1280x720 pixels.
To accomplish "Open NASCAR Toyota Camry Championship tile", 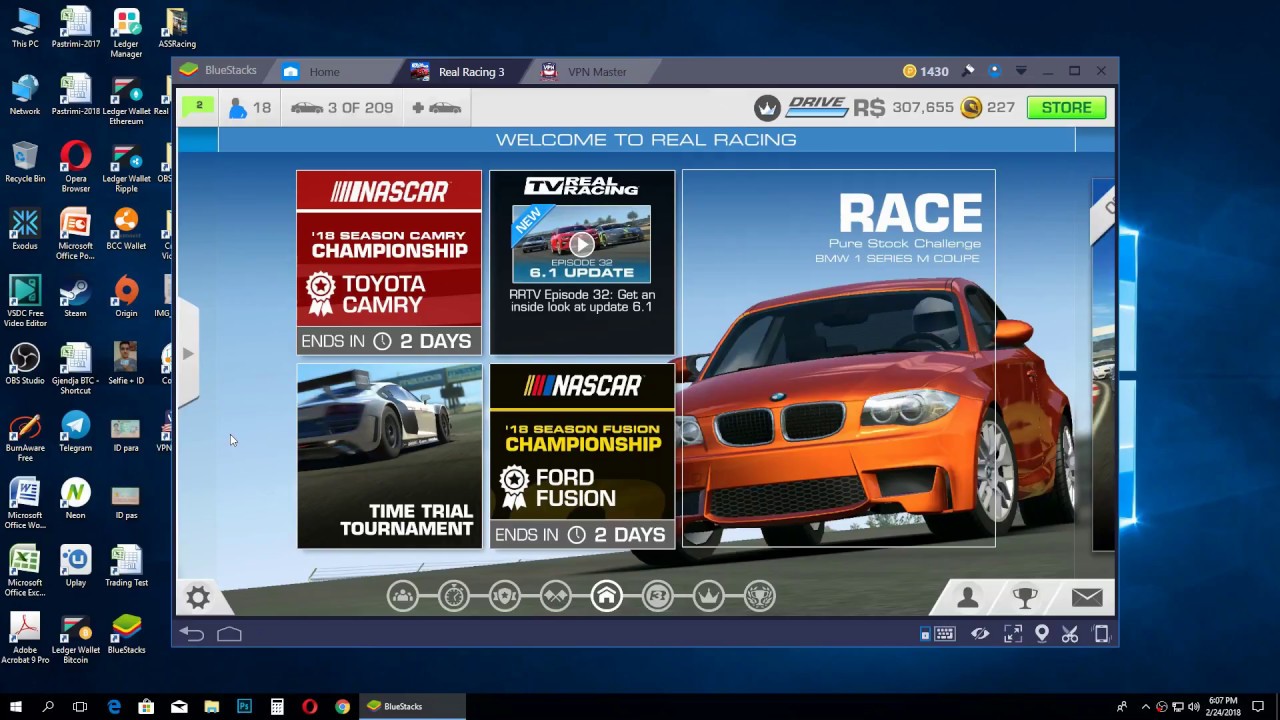I will [389, 263].
